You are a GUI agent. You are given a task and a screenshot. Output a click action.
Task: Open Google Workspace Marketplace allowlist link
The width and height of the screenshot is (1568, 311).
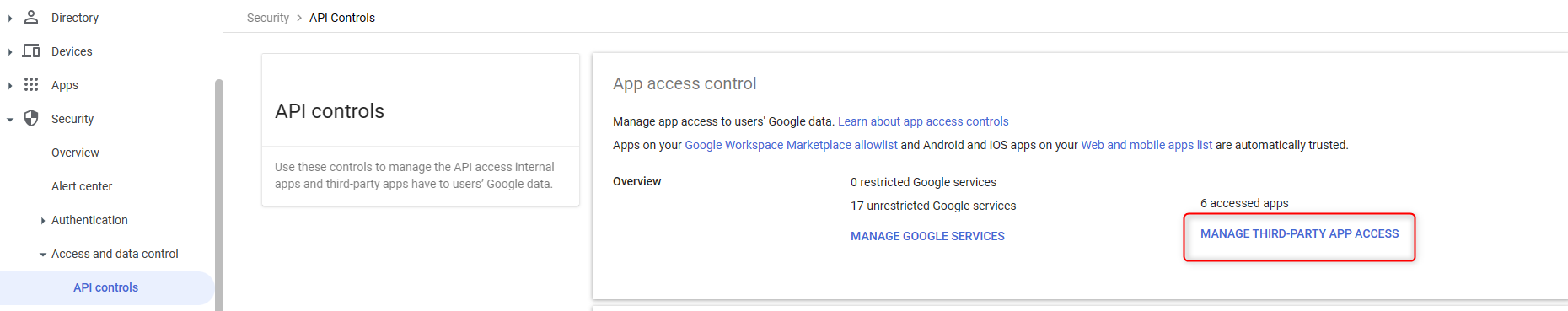[x=791, y=145]
